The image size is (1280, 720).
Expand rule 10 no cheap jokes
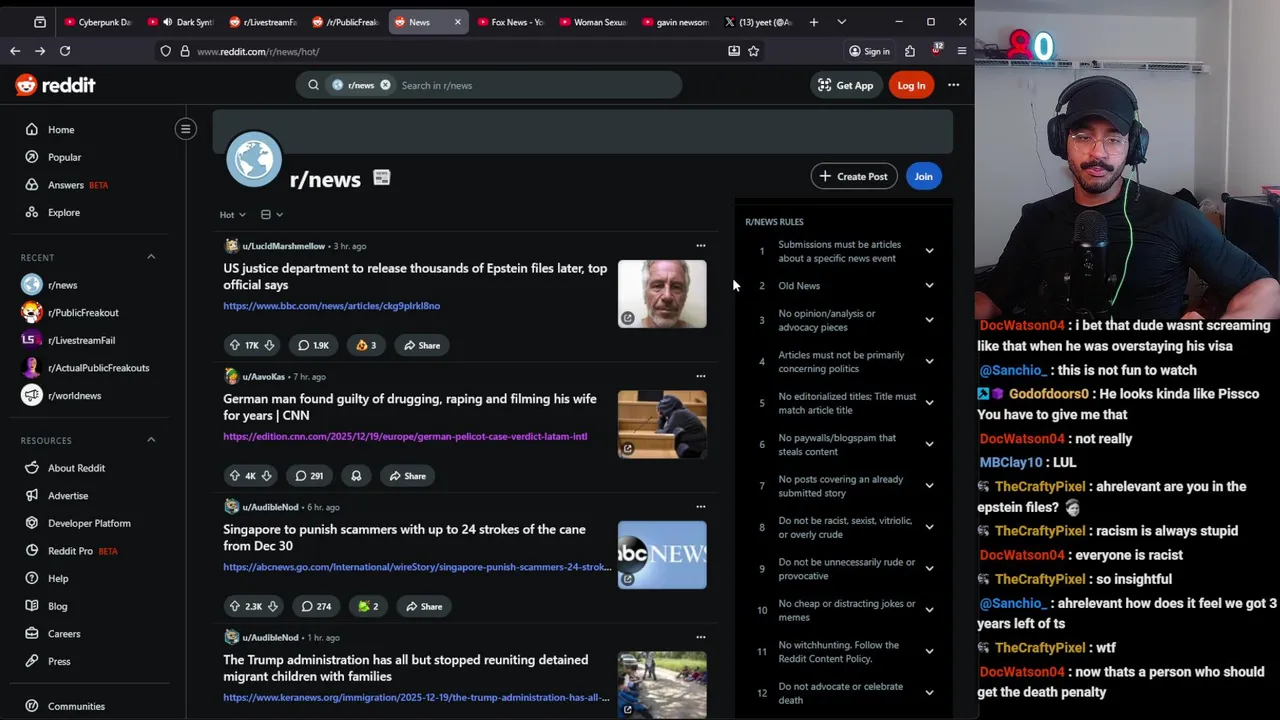(x=929, y=610)
